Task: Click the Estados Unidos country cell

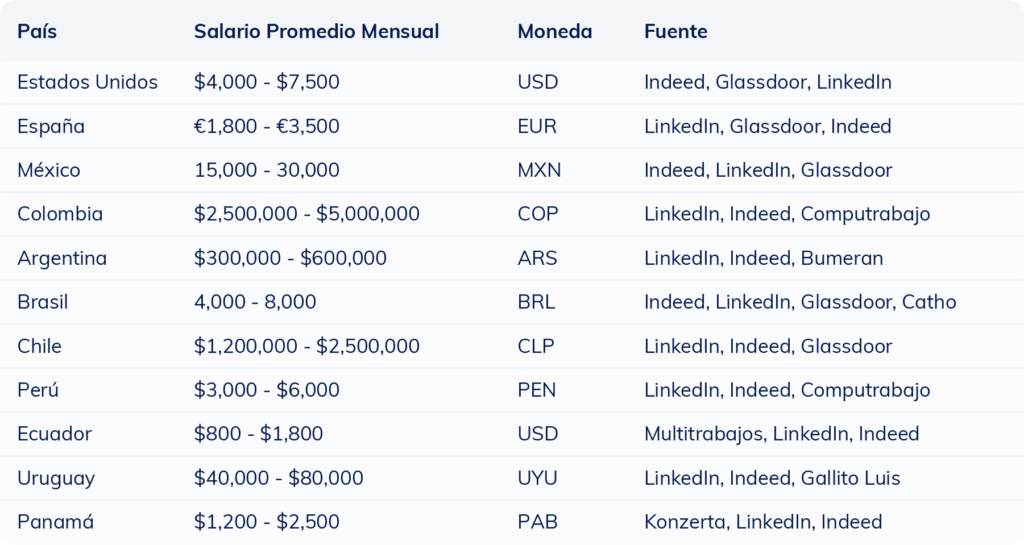Action: click(x=87, y=82)
